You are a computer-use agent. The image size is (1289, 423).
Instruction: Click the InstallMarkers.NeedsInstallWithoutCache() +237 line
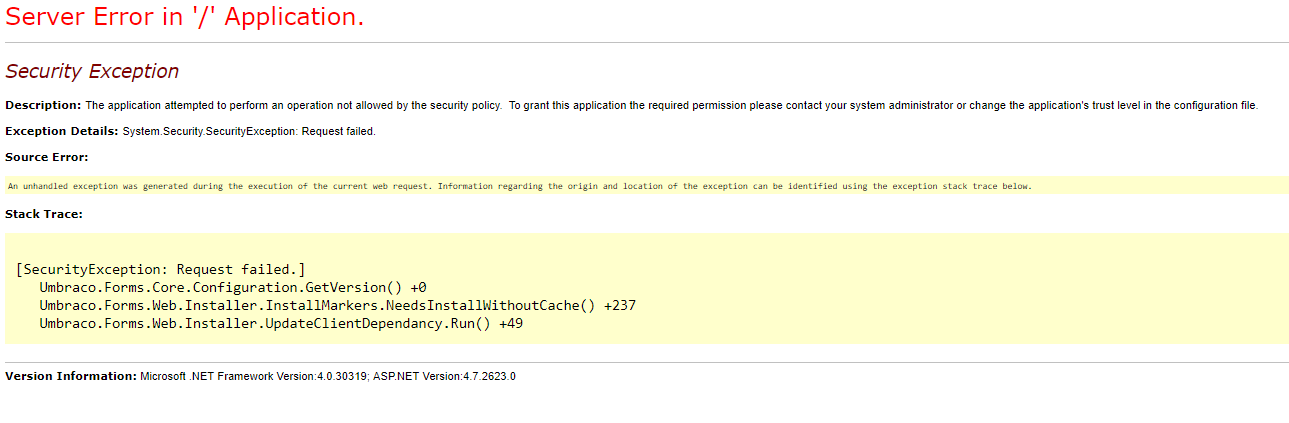click(x=338, y=306)
